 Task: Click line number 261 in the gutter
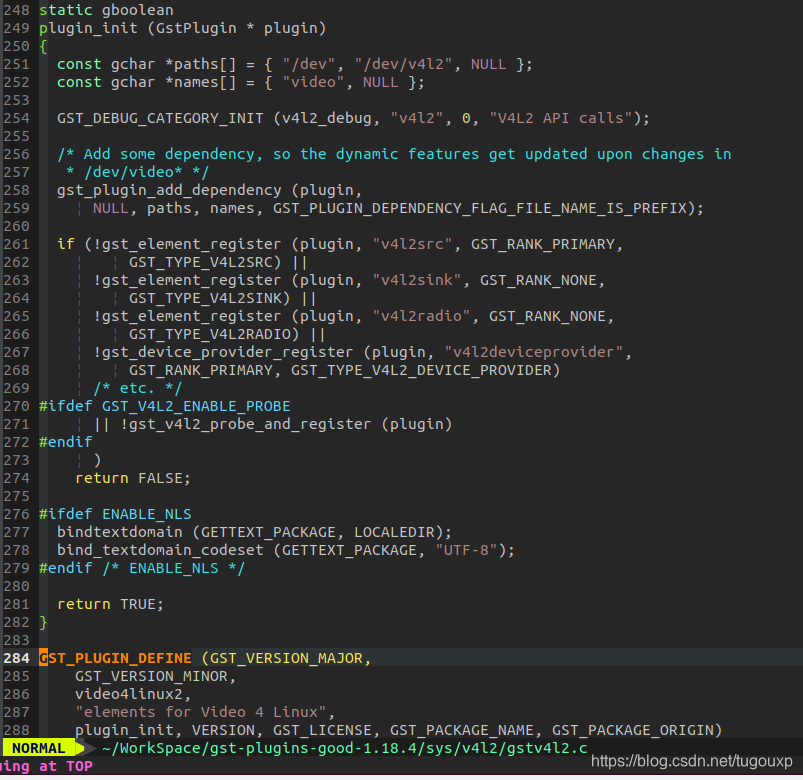tap(16, 244)
